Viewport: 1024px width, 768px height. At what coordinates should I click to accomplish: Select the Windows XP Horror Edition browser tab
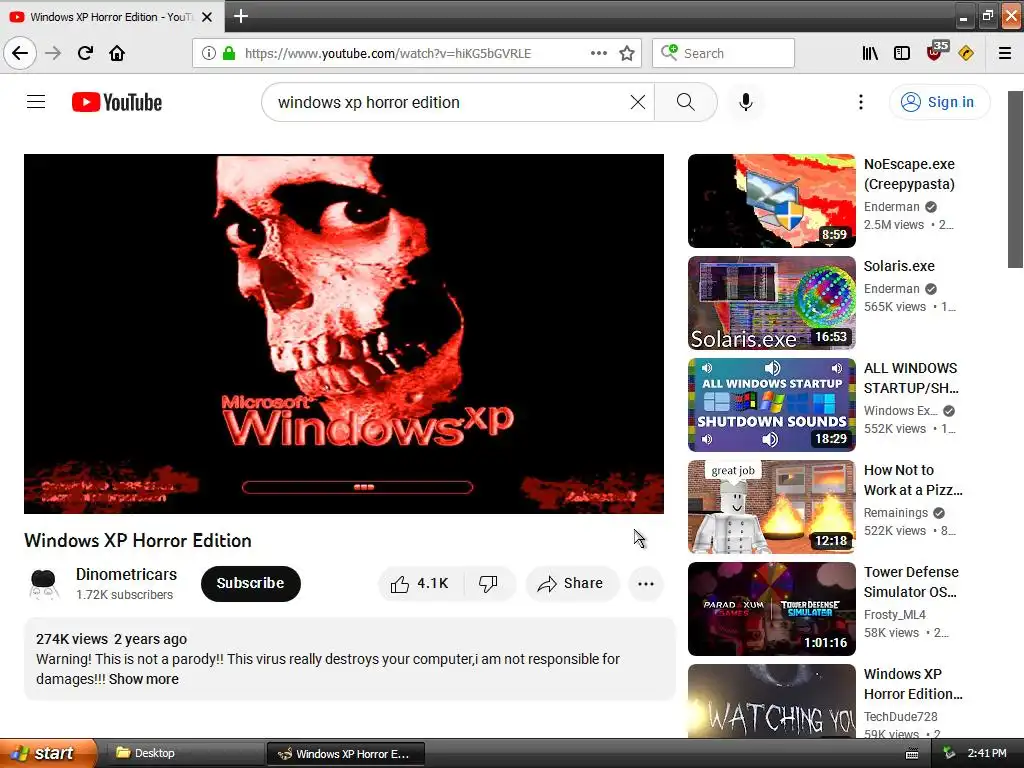point(111,16)
